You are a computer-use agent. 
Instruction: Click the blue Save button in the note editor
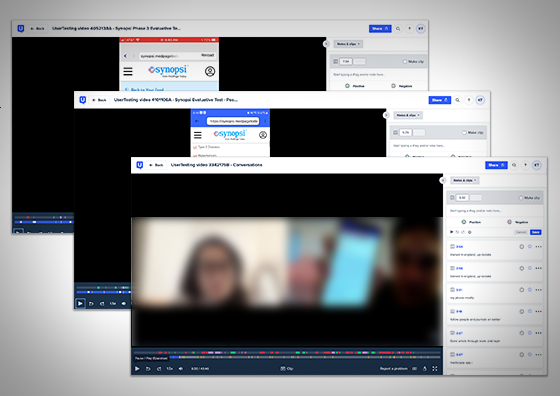(x=536, y=232)
